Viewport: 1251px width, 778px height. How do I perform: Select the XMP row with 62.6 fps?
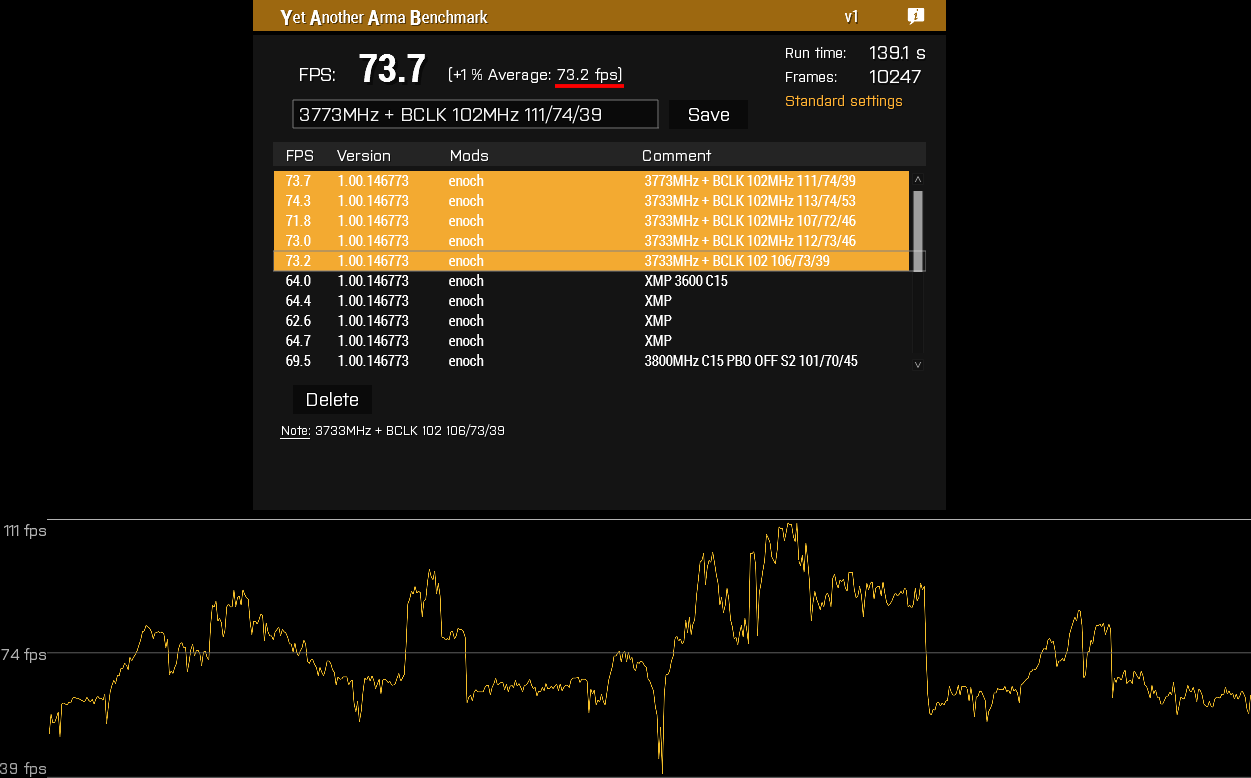point(591,321)
